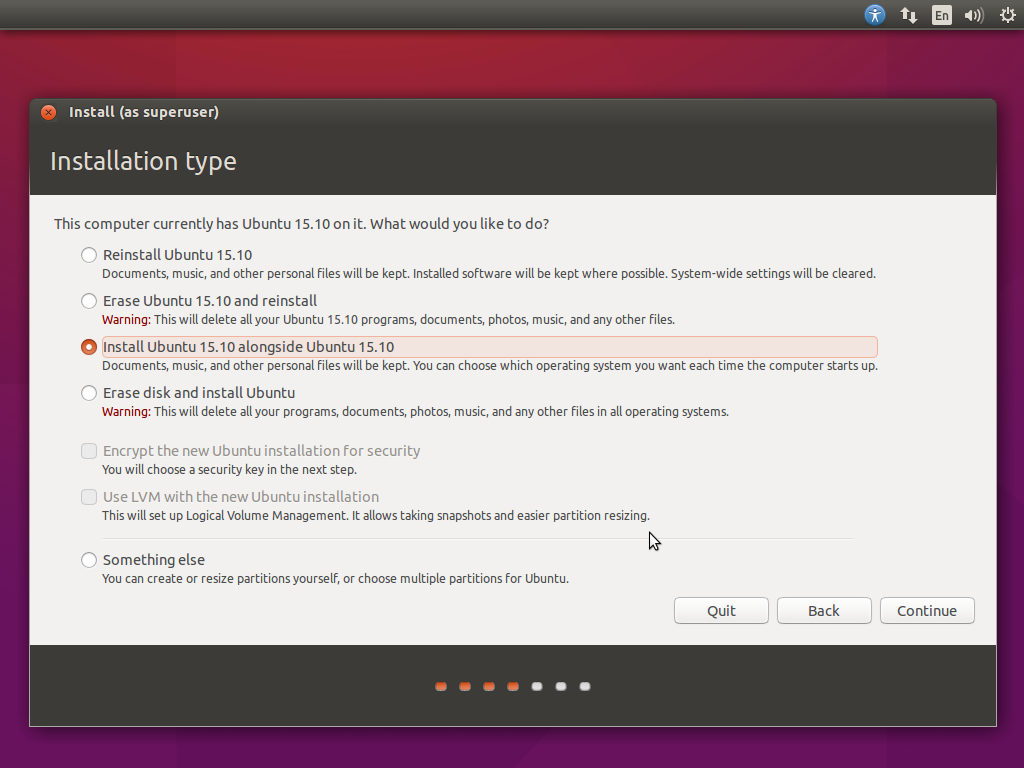Viewport: 1024px width, 768px height.
Task: Click the Quit button
Action: (x=721, y=611)
